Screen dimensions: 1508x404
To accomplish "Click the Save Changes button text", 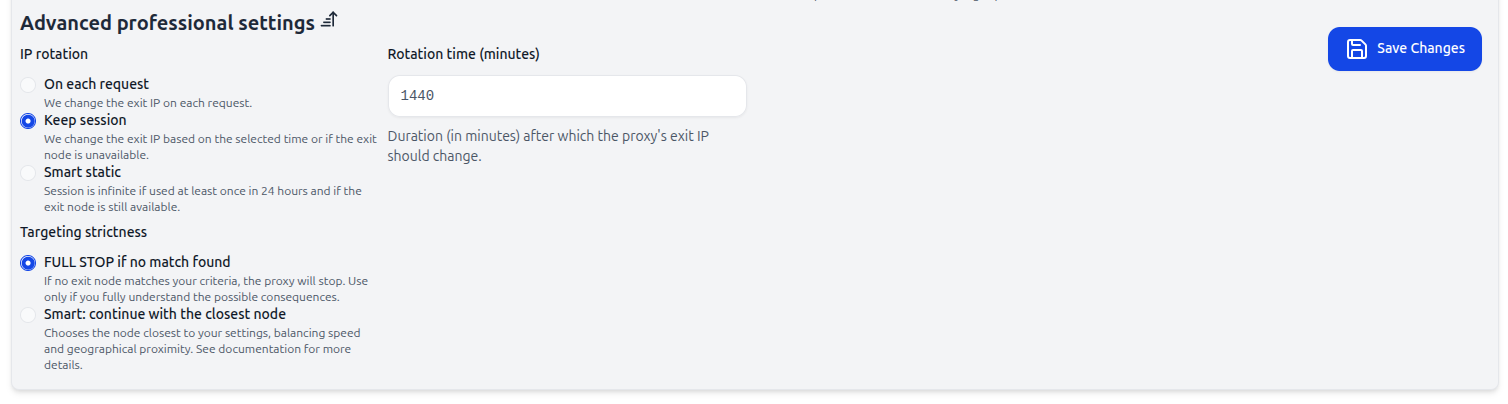I will (1420, 49).
